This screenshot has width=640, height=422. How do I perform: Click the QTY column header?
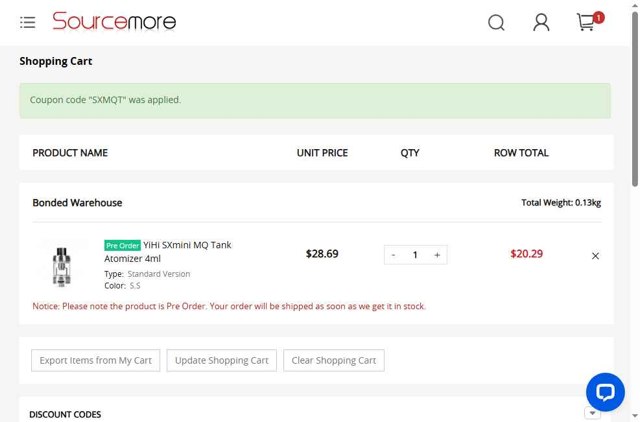coord(410,153)
